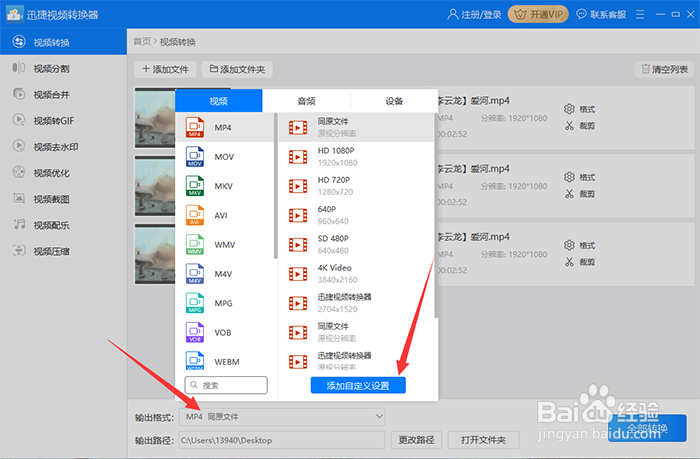Click the 开通VIP button

tap(538, 14)
